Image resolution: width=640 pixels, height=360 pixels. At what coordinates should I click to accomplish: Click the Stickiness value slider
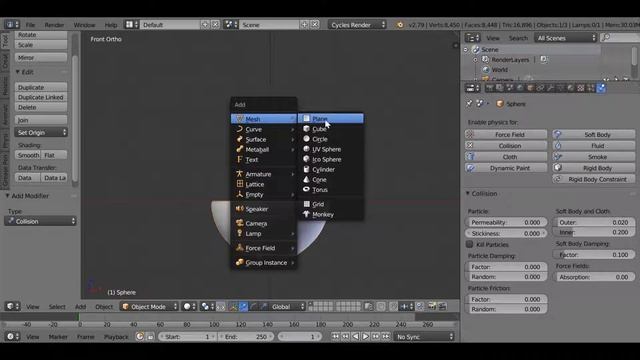tap(506, 233)
